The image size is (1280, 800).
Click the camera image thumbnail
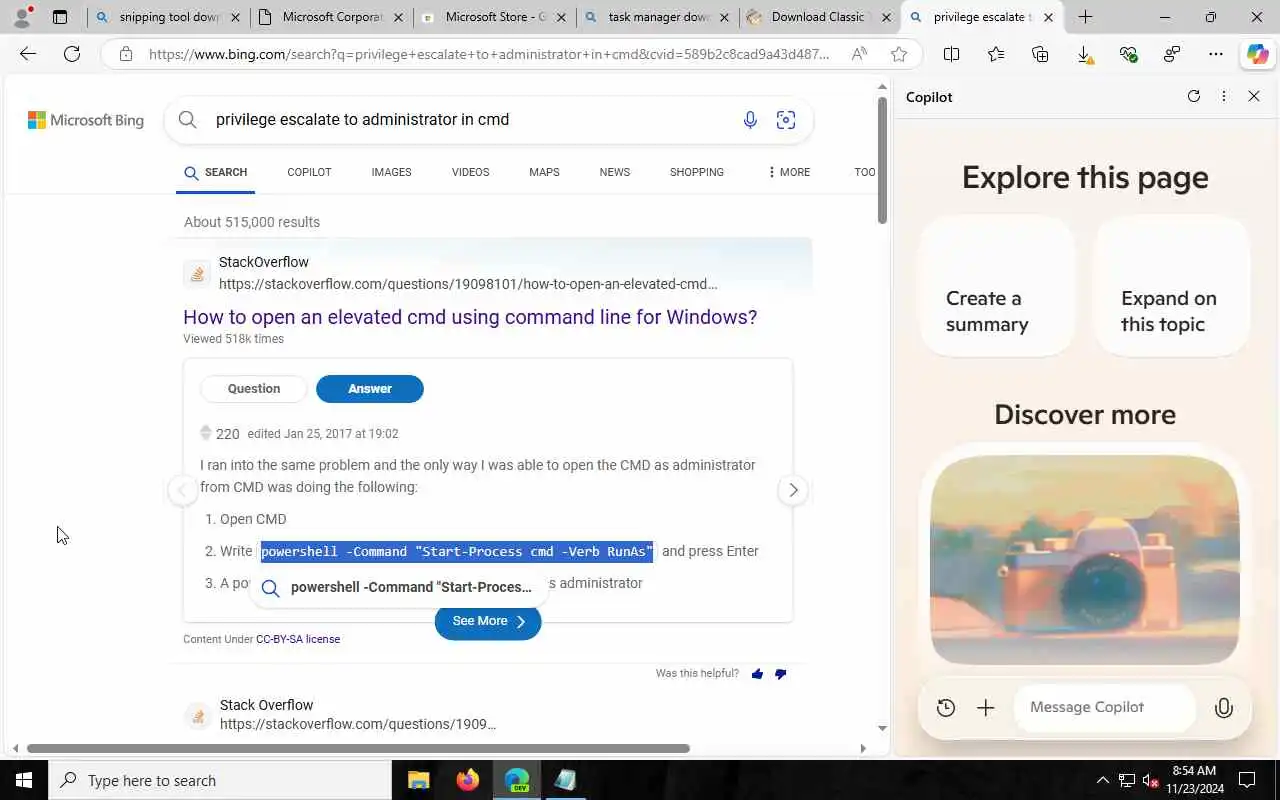(x=1085, y=560)
